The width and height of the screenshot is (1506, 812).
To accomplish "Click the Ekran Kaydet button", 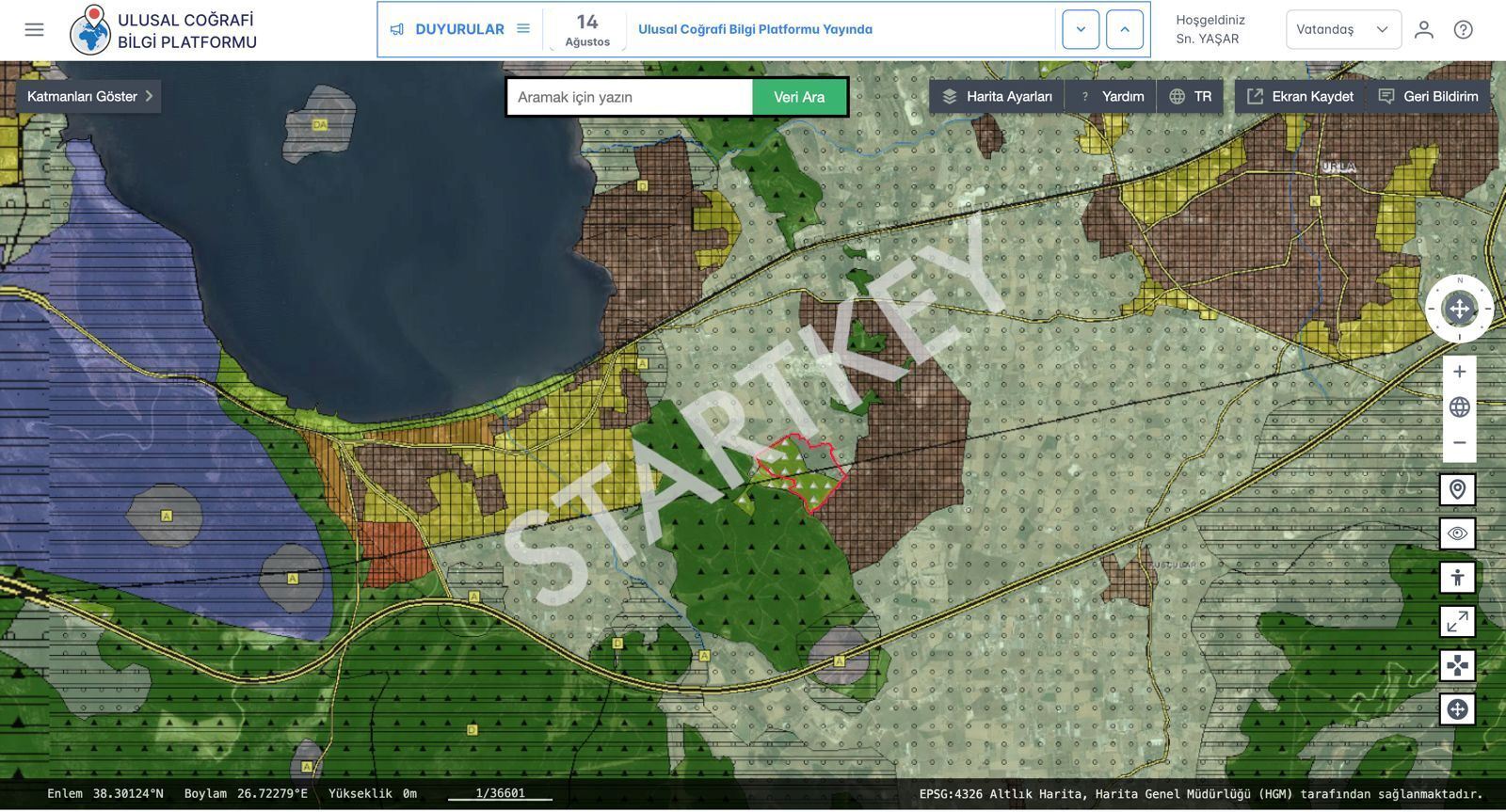I will click(1300, 96).
